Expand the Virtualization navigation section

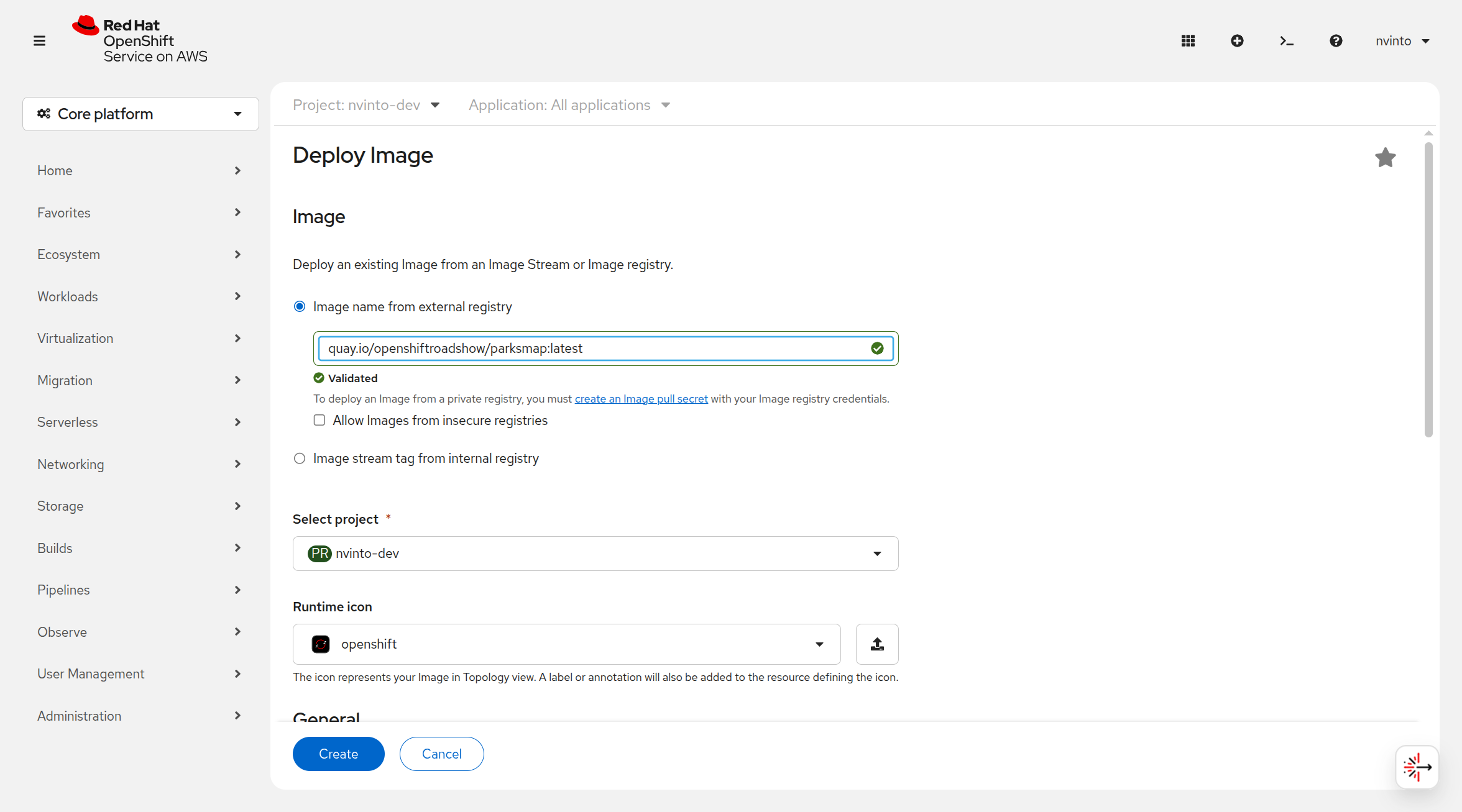140,338
